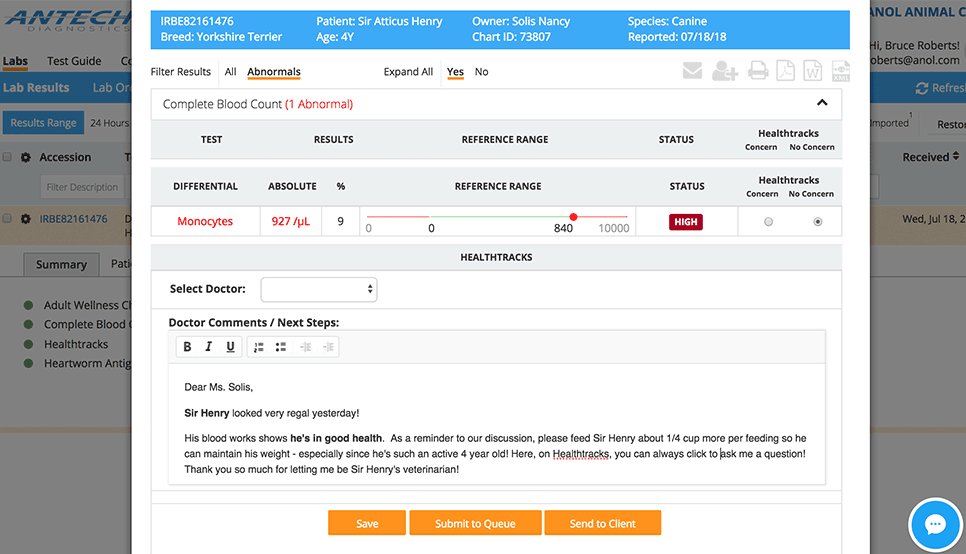966x554 pixels.
Task: Export report as XML file
Action: coord(841,71)
